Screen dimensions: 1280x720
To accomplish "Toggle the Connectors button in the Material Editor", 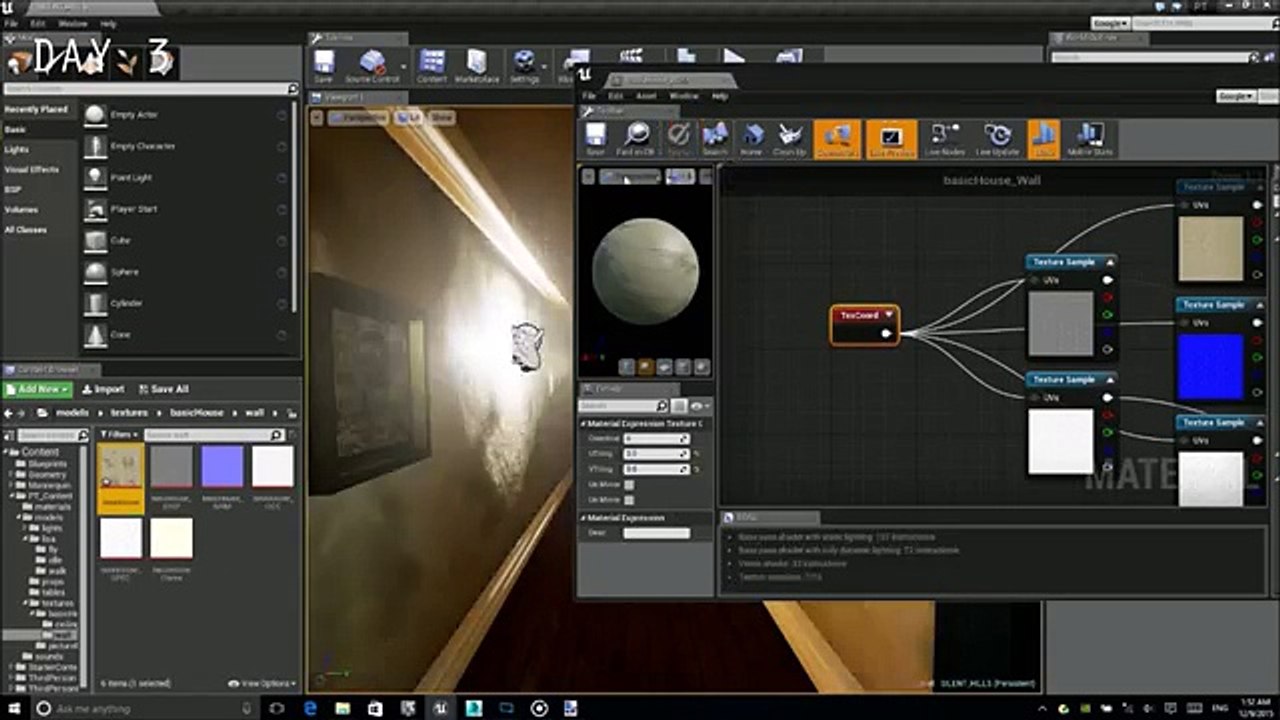I will [x=837, y=139].
